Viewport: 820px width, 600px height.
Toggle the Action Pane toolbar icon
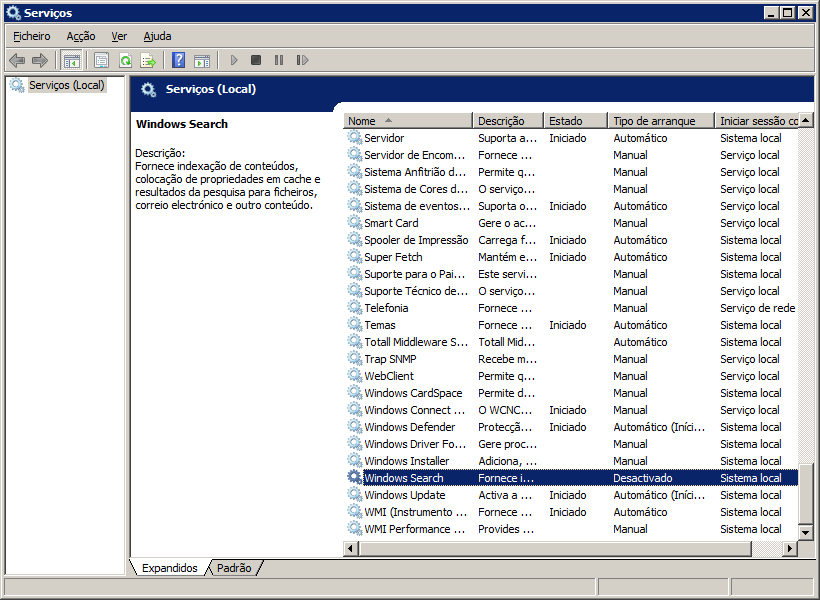coord(202,61)
